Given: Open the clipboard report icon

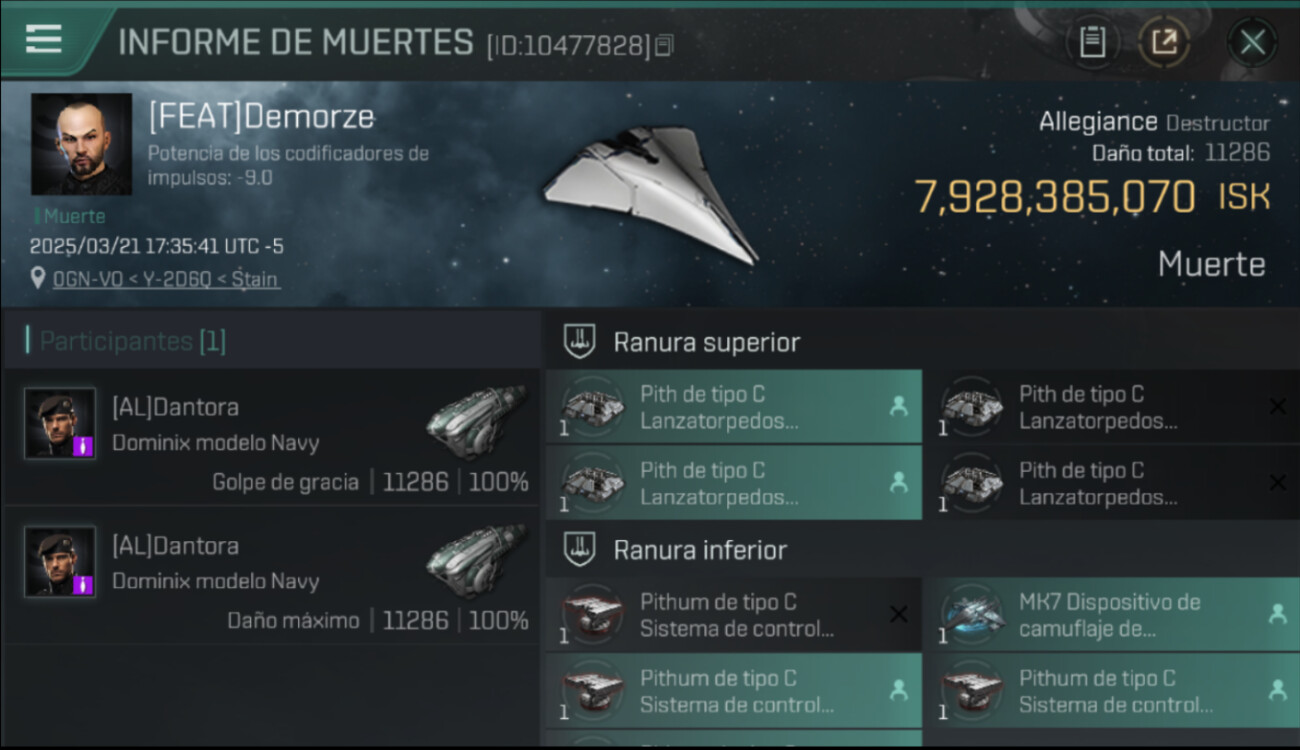Looking at the screenshot, I should [x=1093, y=42].
